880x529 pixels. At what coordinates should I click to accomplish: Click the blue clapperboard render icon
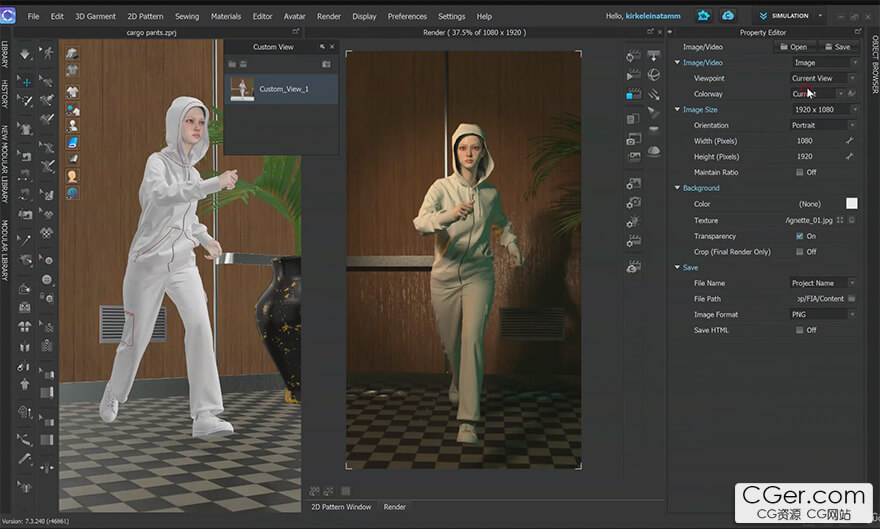click(633, 94)
